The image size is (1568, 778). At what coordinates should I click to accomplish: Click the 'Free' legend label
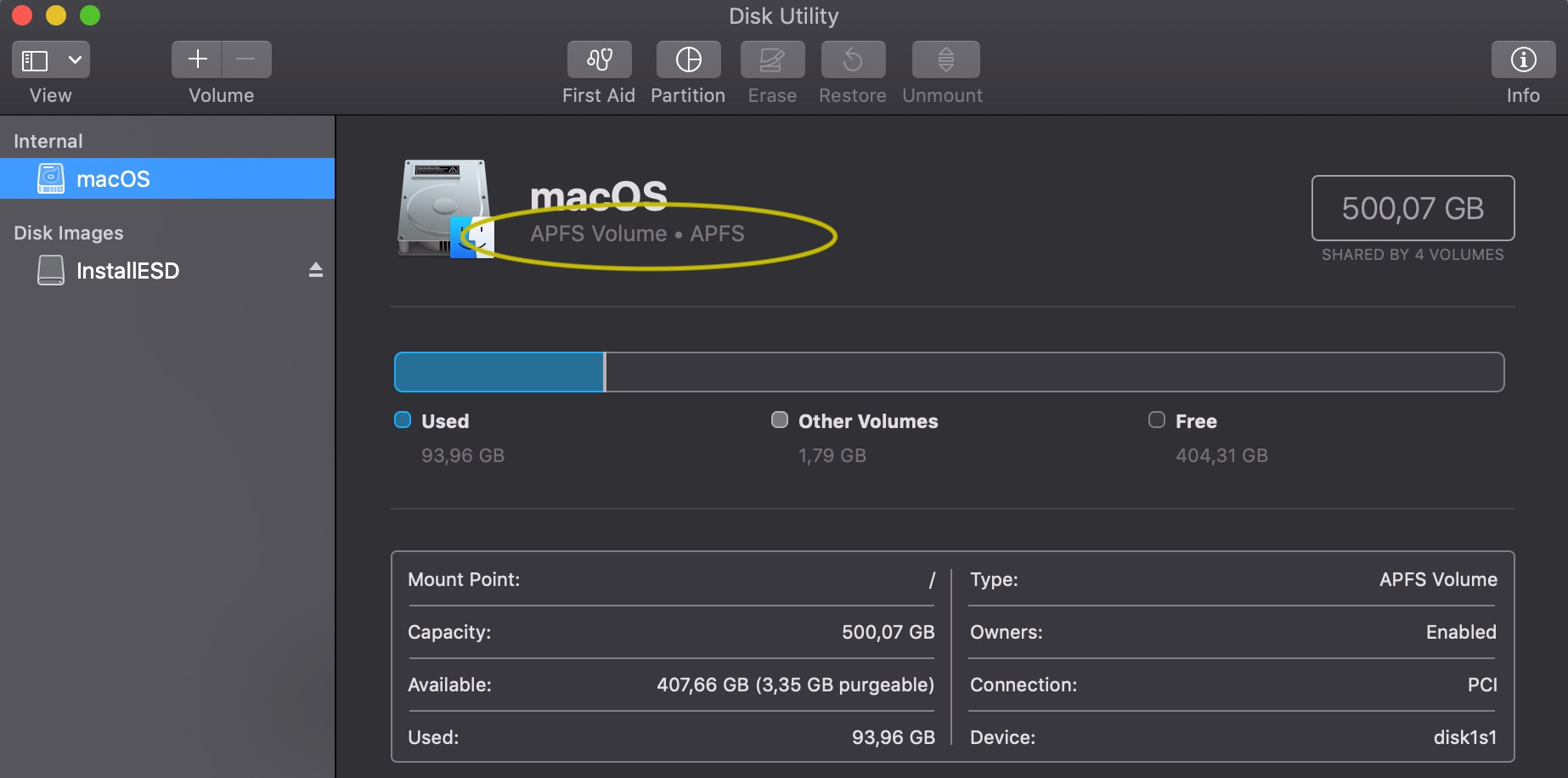pos(1196,421)
